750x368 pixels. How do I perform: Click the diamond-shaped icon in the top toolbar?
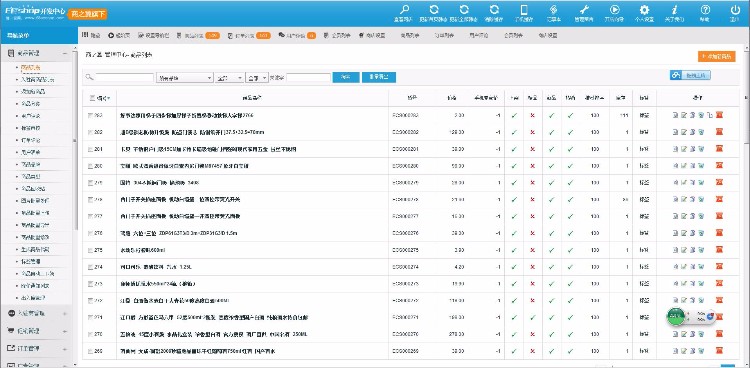[x=554, y=10]
